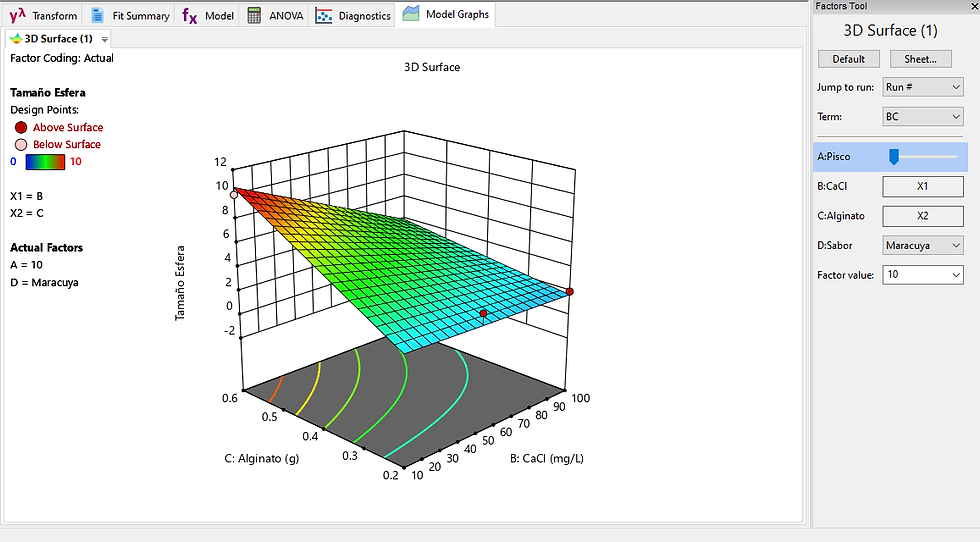Click the D = Maracuya actual factor text
Viewport: 980px width, 542px height.
44,283
